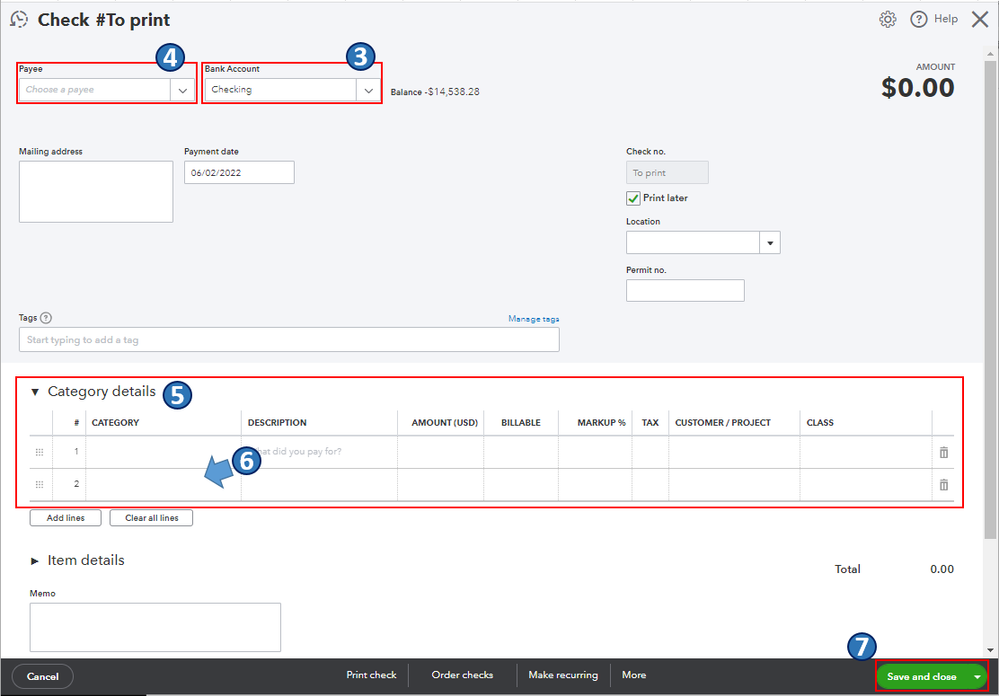Grab the drag handle for line 2

[x=39, y=484]
